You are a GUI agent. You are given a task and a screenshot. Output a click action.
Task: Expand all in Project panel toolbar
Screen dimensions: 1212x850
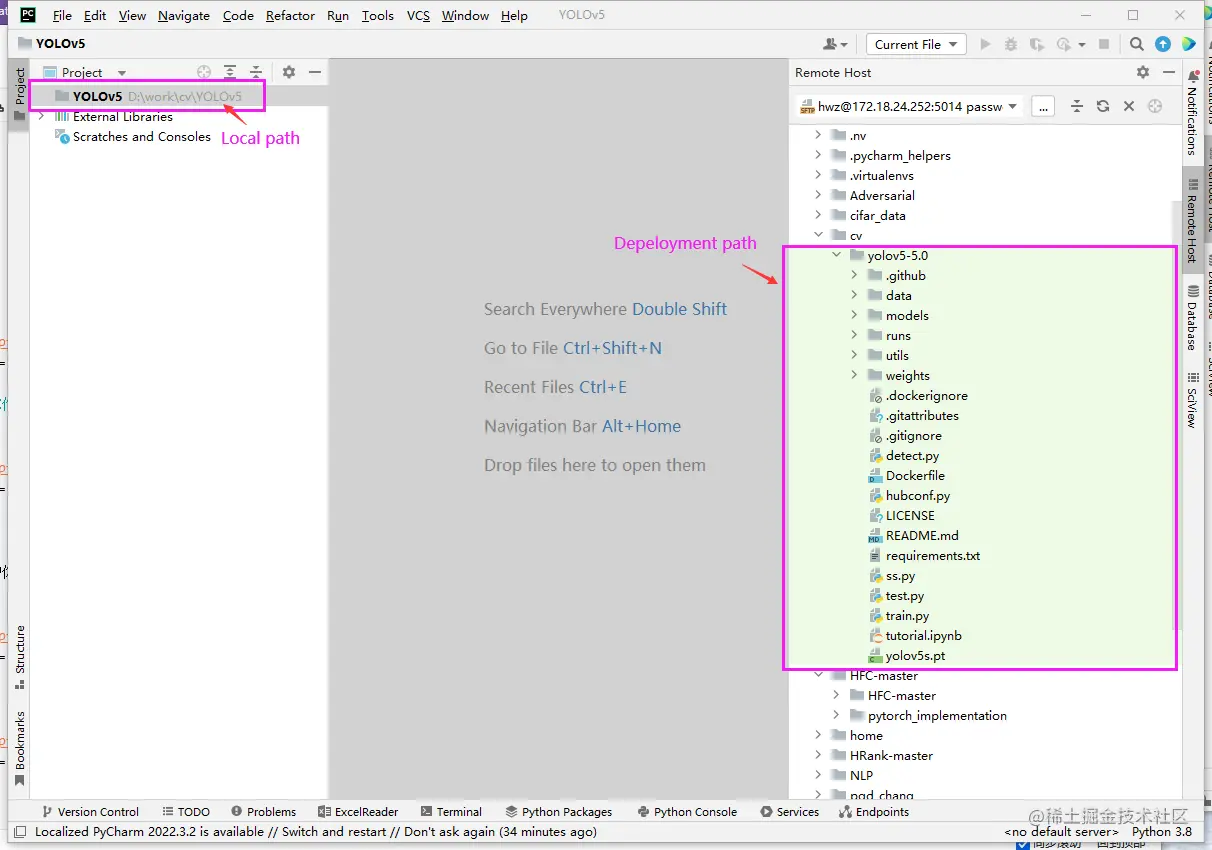tap(230, 72)
